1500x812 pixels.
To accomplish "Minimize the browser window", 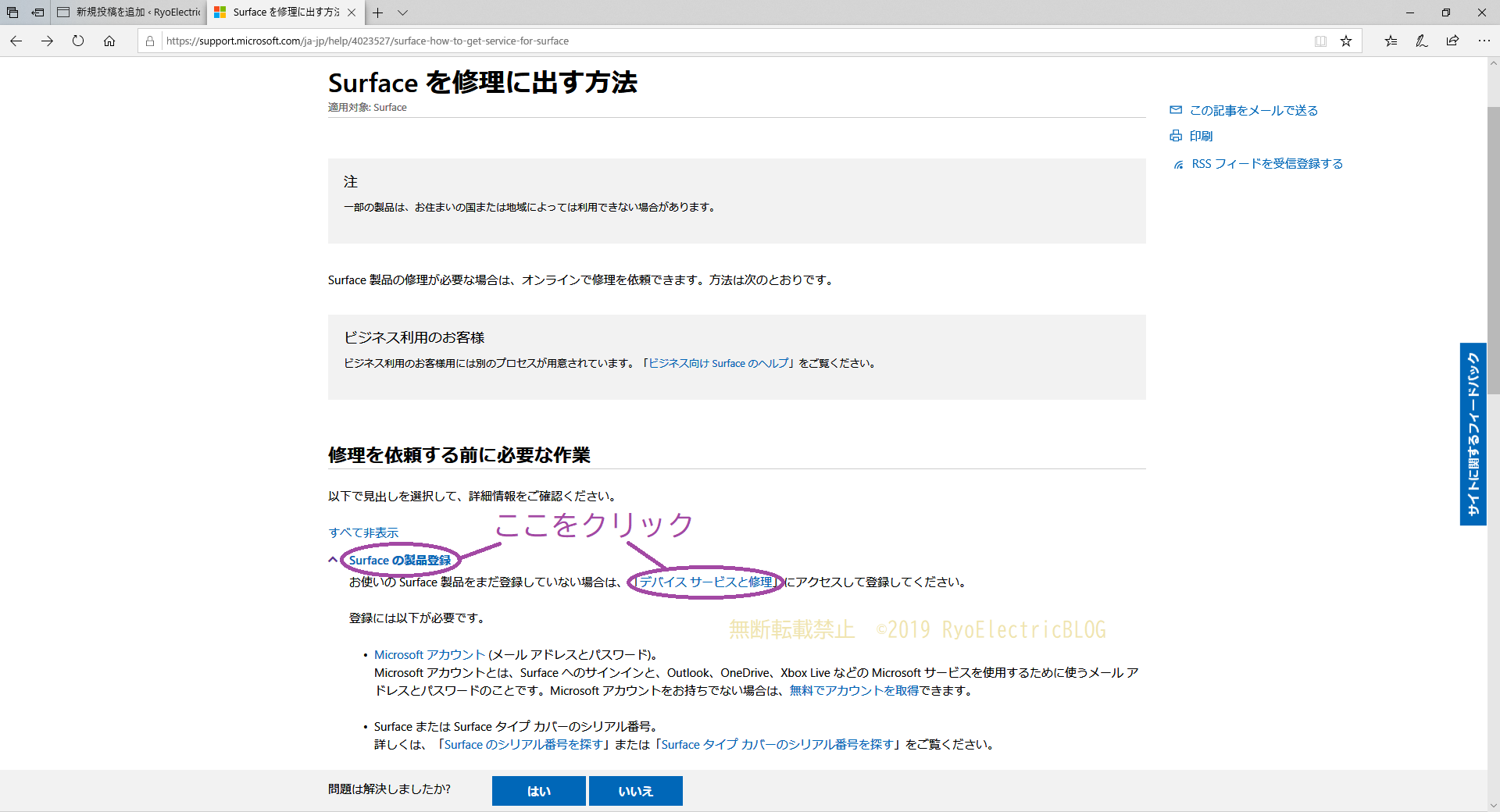I will click(x=1410, y=12).
